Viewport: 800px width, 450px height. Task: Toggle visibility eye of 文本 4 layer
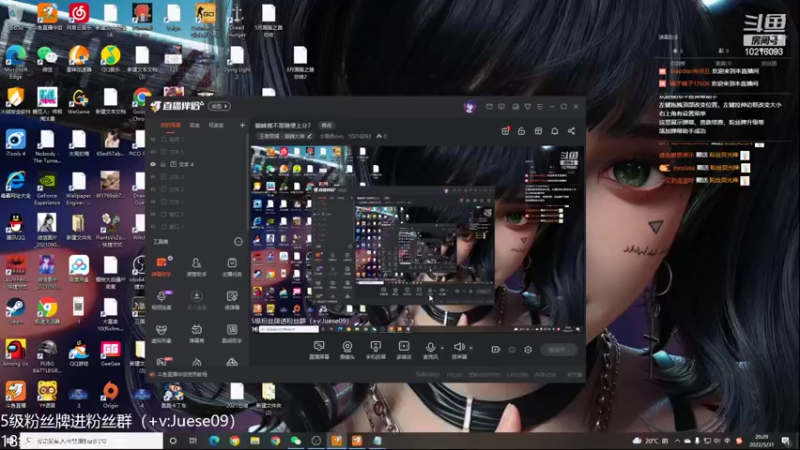pyautogui.click(x=153, y=164)
